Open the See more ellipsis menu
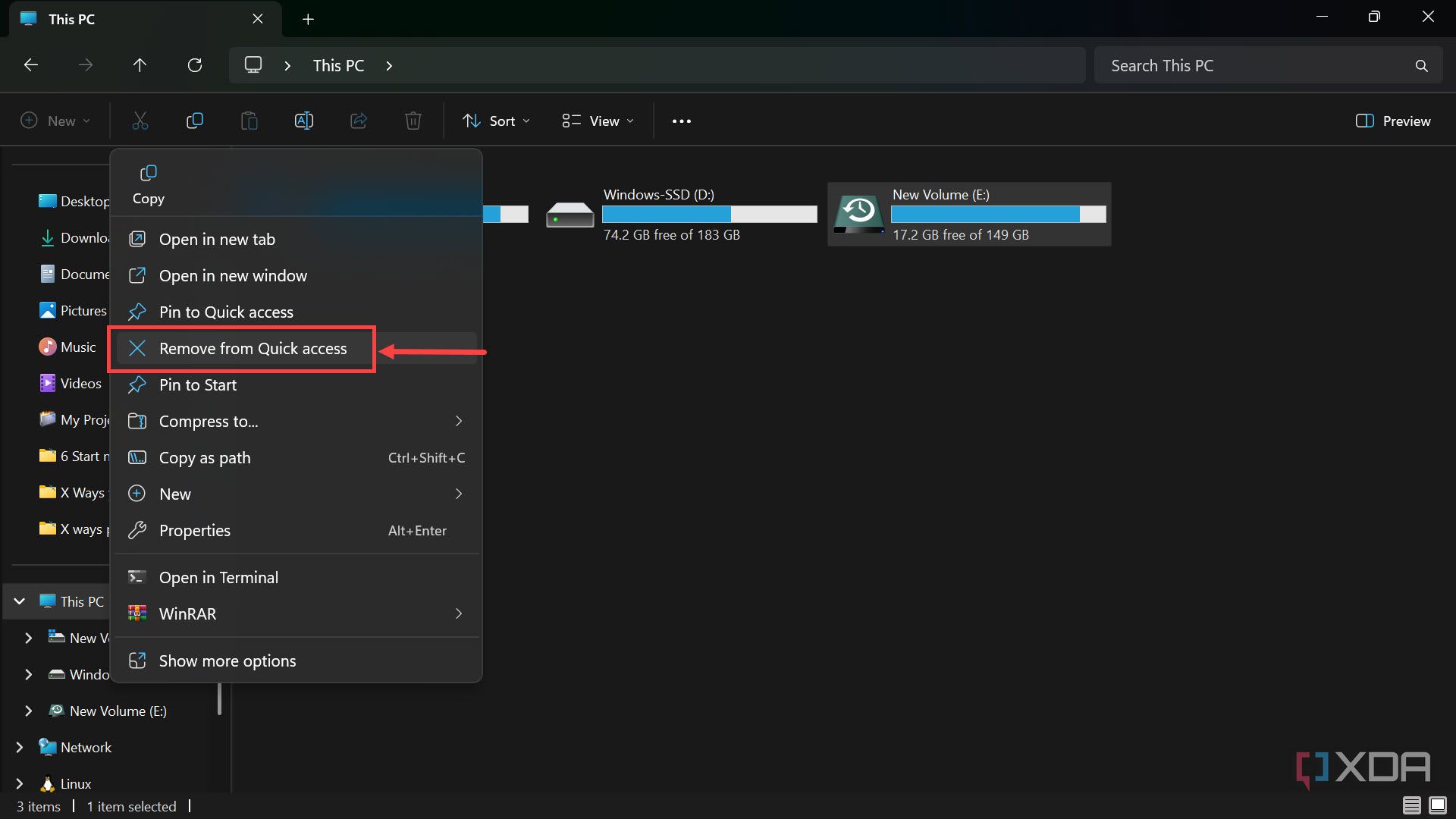Viewport: 1456px width, 819px height. (681, 121)
